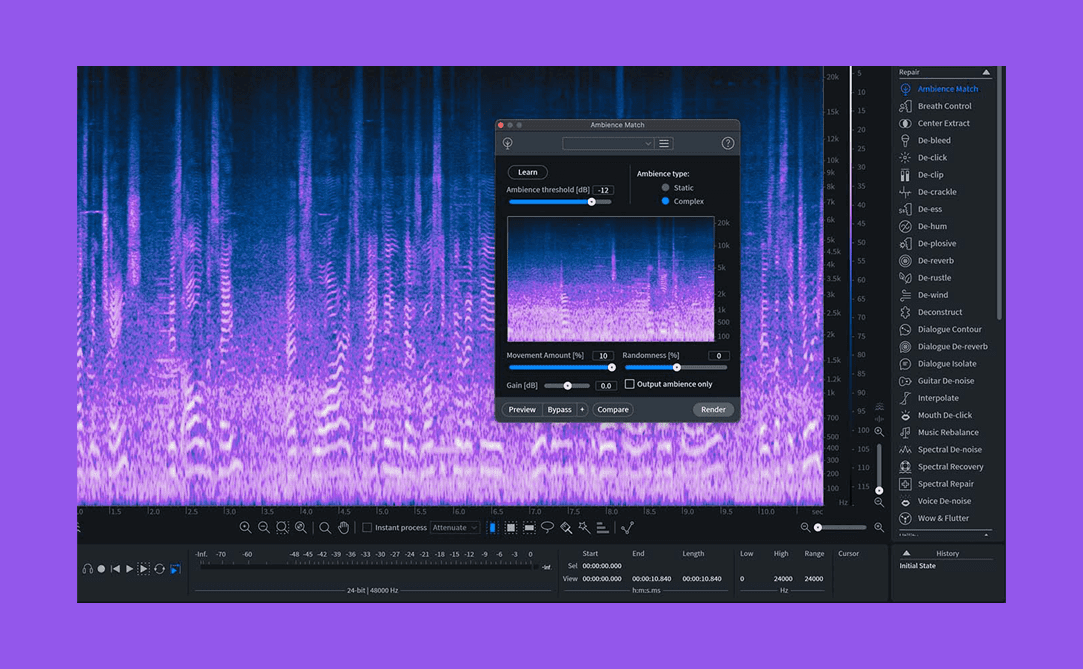Enable the Instant process checkbox
Viewport: 1083px width, 669px height.
pyautogui.click(x=366, y=527)
